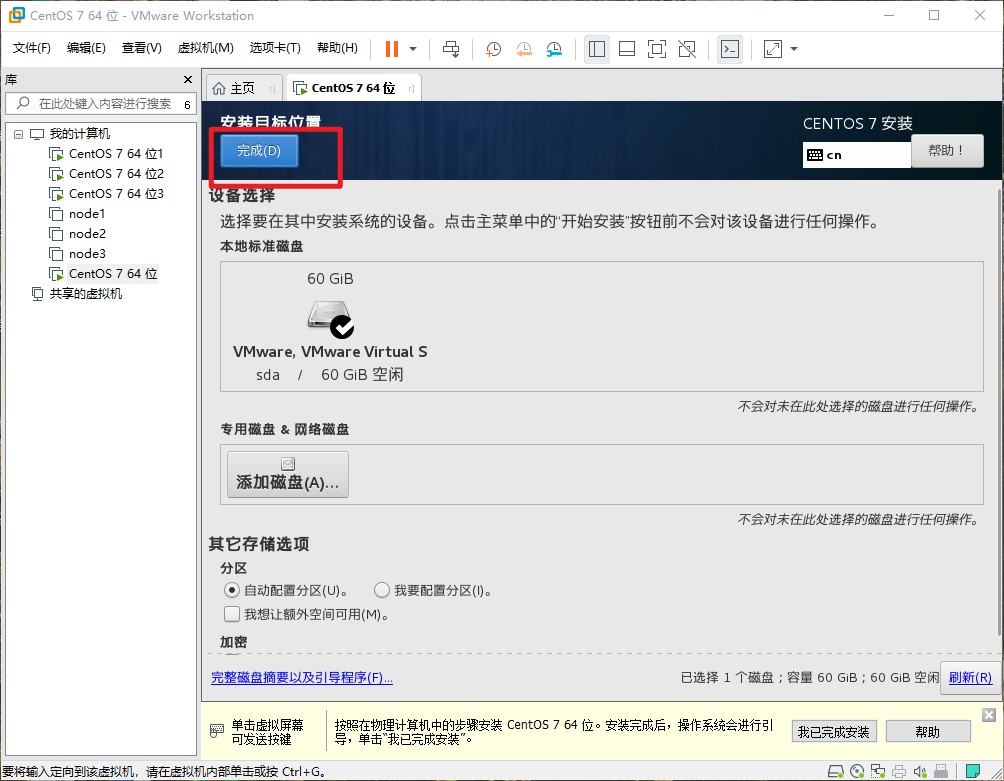Click the 帮助 button in the yellow hint bar
The width and height of the screenshot is (1004, 781).
click(928, 732)
